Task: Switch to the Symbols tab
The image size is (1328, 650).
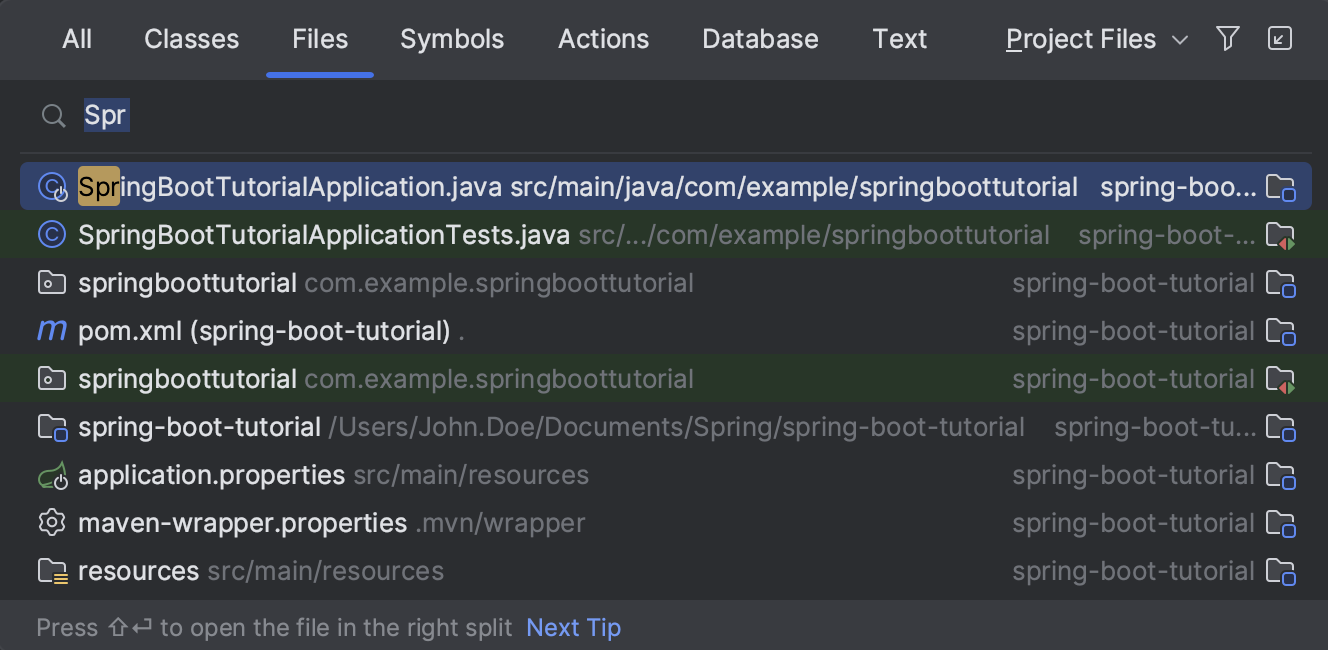Action: [452, 39]
